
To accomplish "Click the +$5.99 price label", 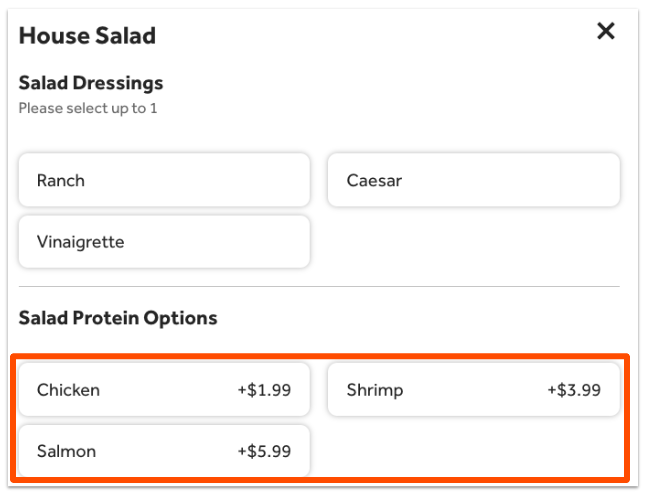I will (x=264, y=451).
